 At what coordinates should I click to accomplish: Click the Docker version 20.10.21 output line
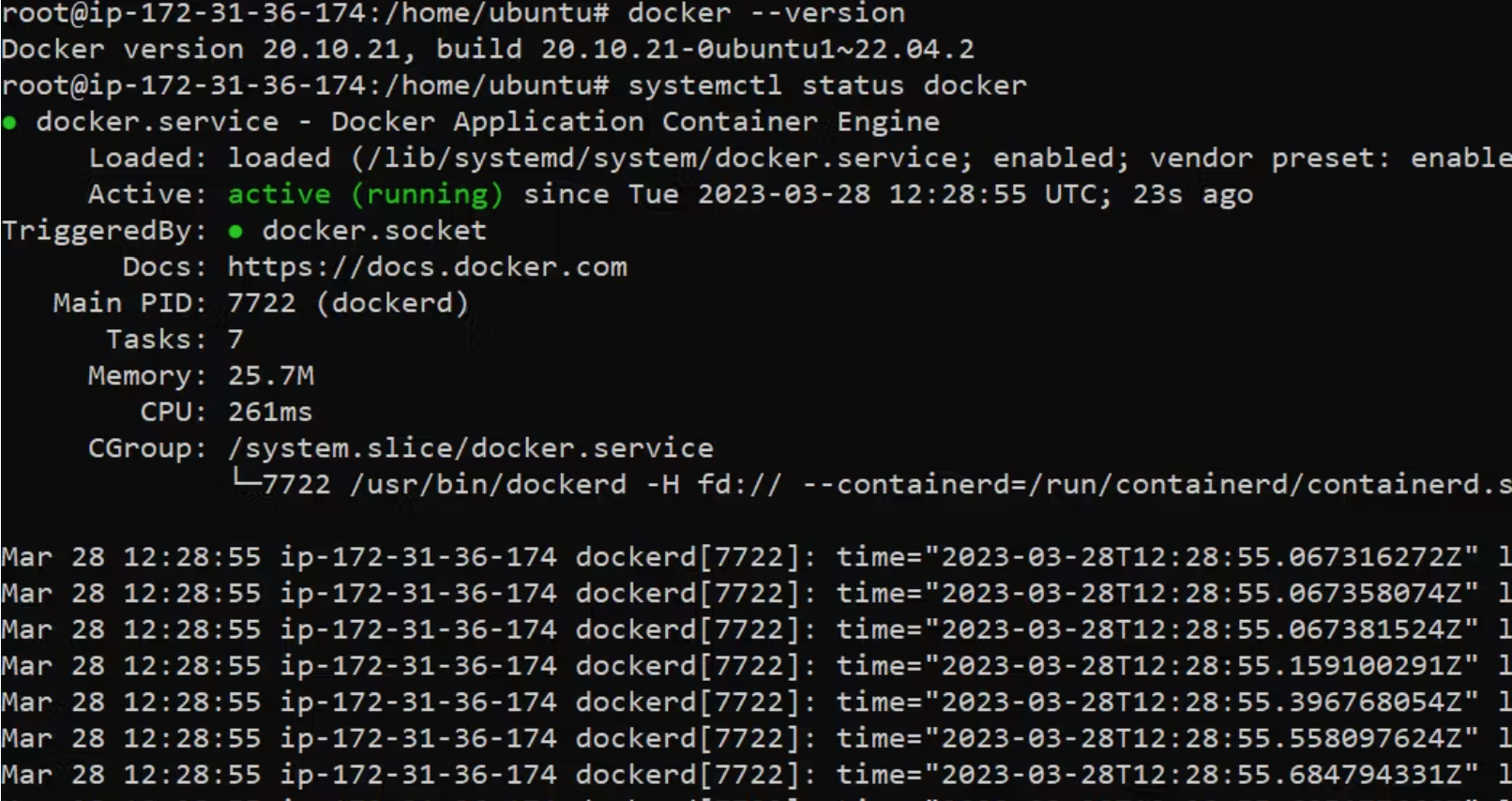coord(488,49)
